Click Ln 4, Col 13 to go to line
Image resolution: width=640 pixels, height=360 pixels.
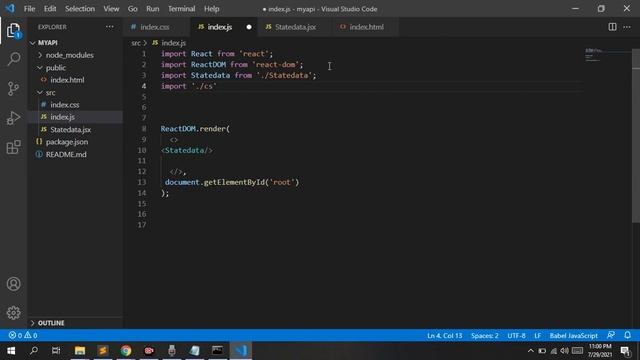coord(444,336)
